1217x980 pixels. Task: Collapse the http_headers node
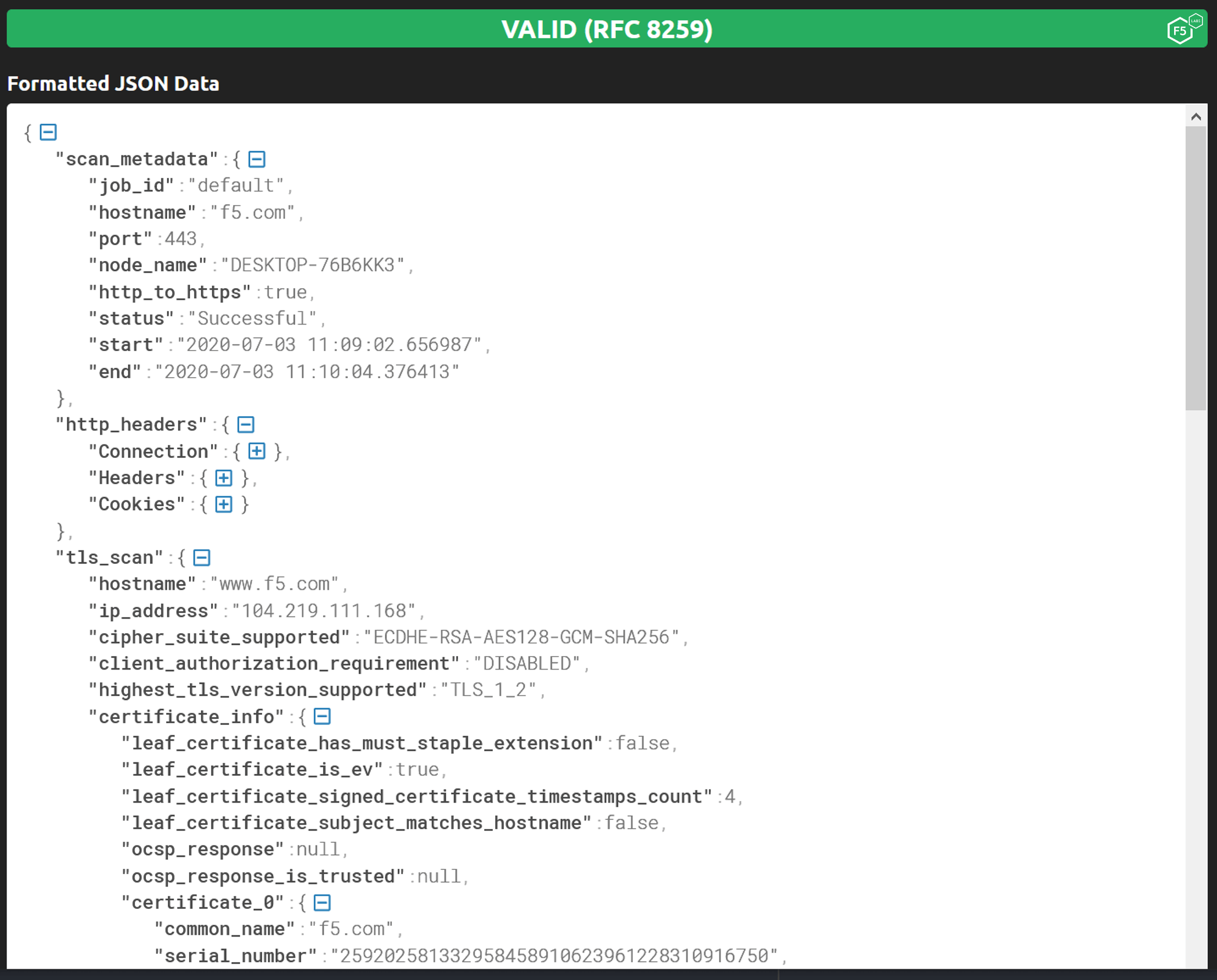pyautogui.click(x=246, y=424)
